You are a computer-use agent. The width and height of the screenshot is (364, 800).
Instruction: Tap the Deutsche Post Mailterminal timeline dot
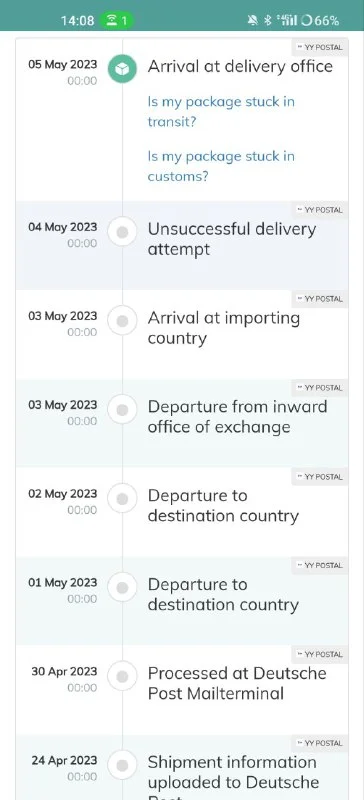tap(122, 676)
